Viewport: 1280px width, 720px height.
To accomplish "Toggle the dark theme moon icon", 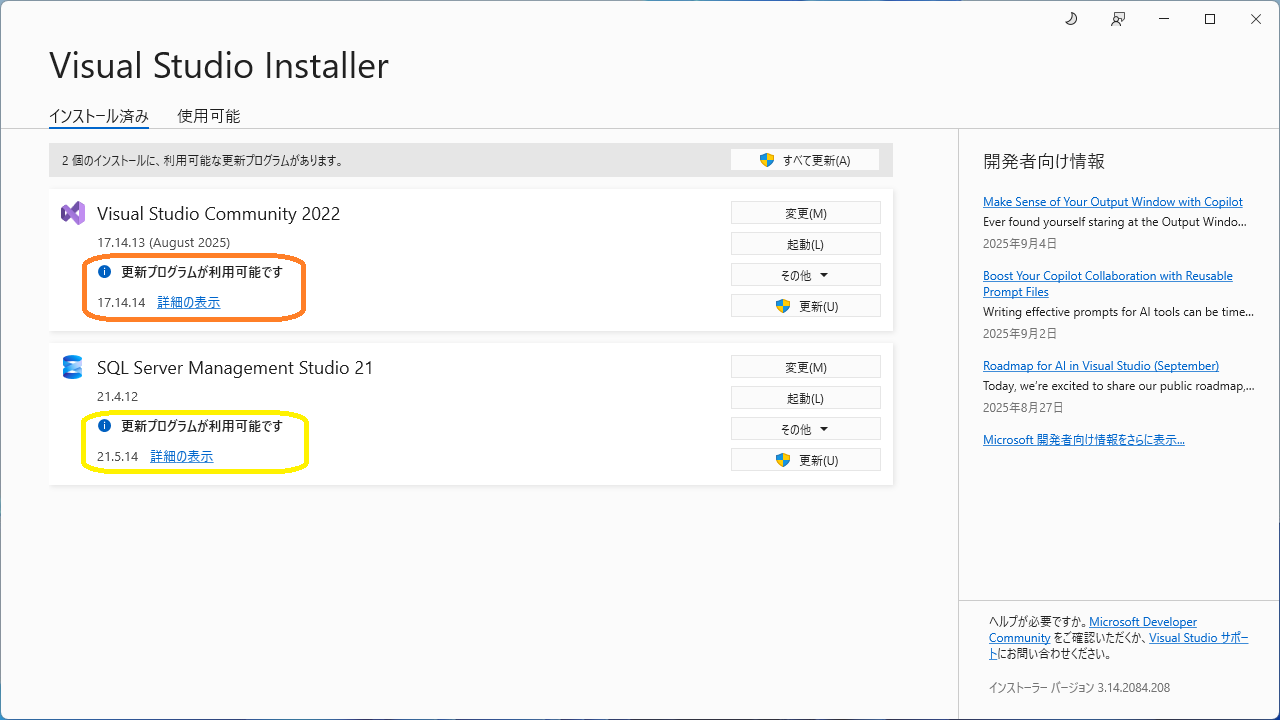I will [x=1071, y=19].
